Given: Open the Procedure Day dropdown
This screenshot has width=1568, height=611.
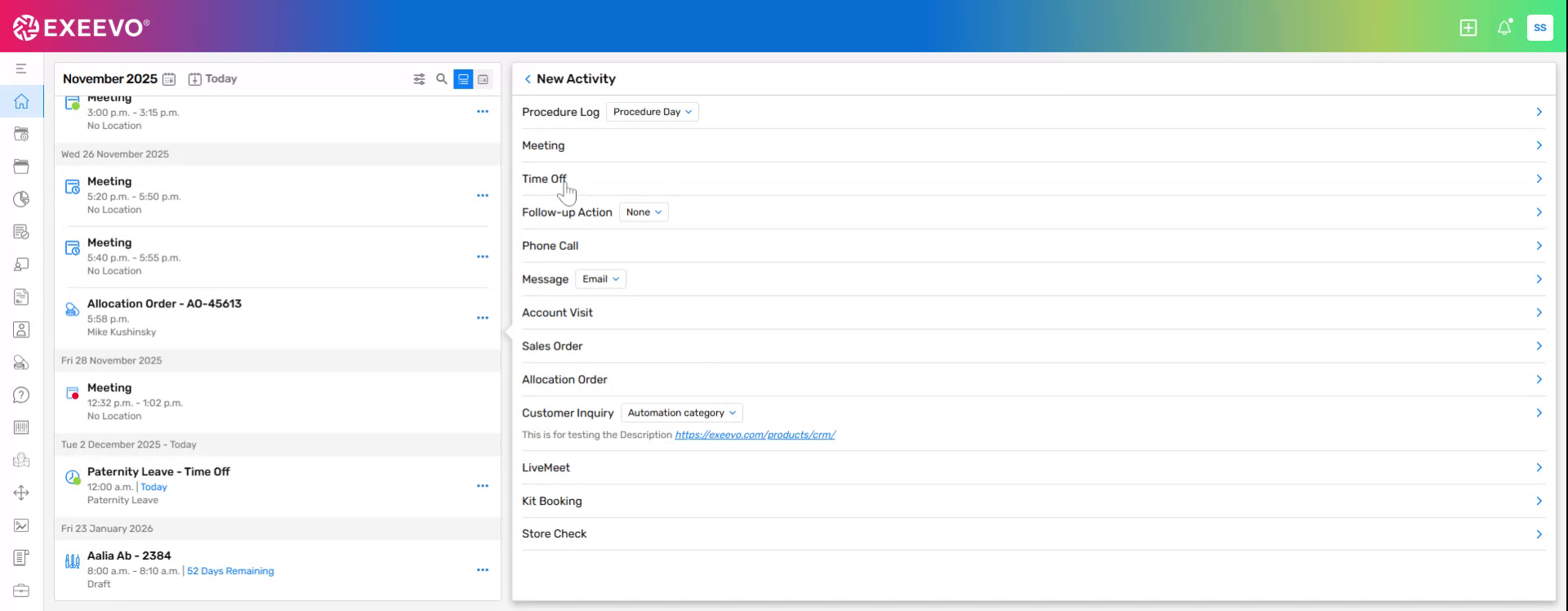Looking at the screenshot, I should (653, 112).
